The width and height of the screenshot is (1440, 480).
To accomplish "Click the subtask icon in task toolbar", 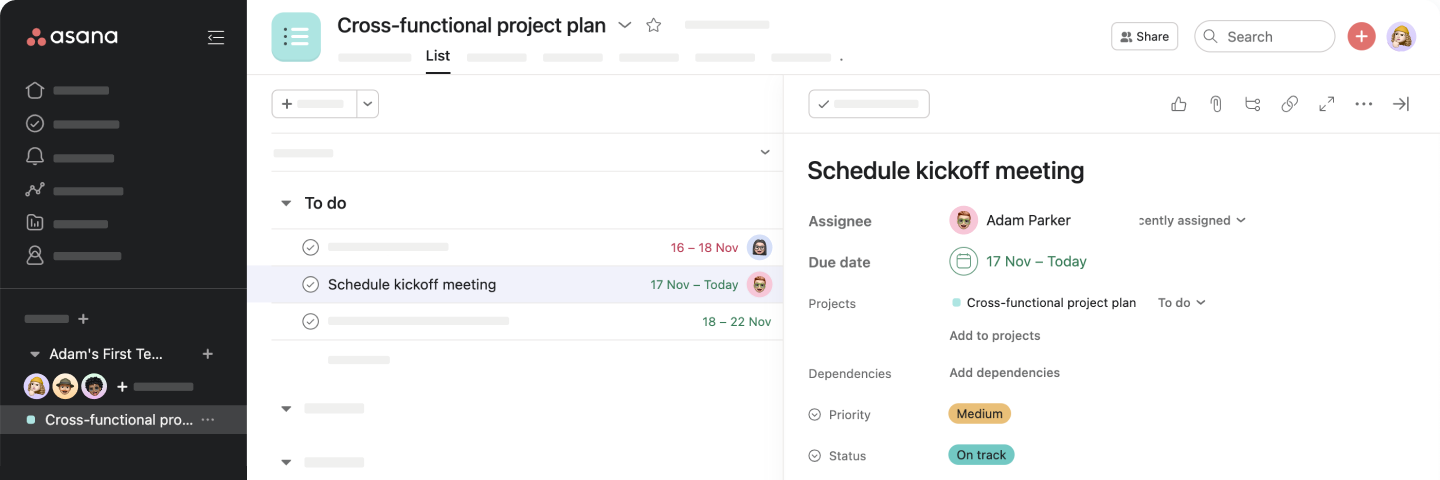I will pyautogui.click(x=1252, y=104).
